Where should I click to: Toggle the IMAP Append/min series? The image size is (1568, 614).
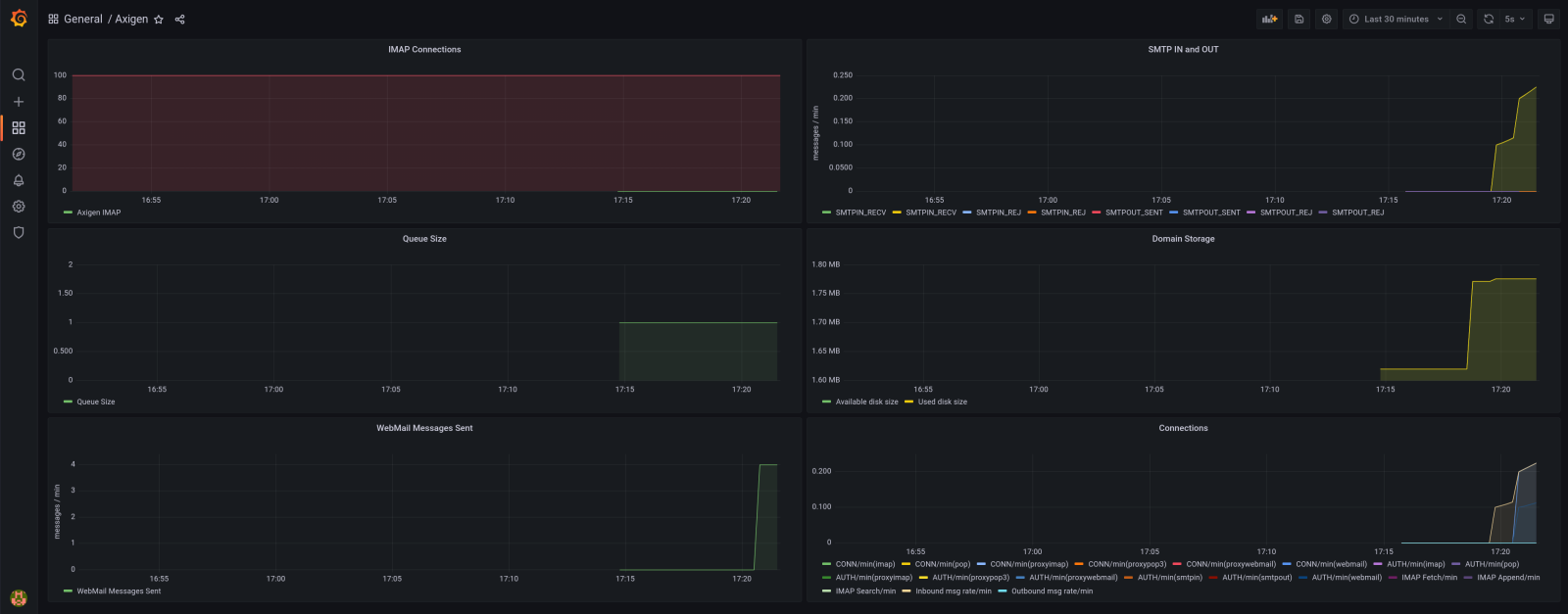[1508, 578]
